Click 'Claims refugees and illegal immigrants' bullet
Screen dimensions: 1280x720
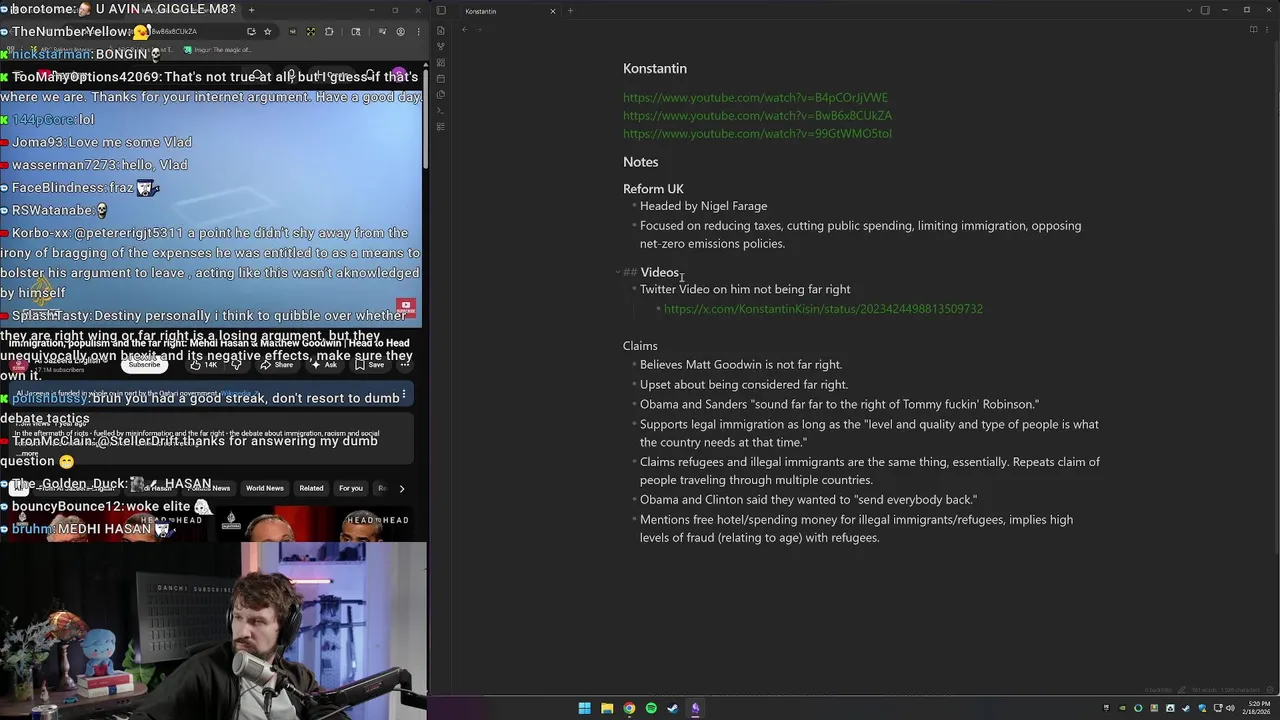coord(870,471)
